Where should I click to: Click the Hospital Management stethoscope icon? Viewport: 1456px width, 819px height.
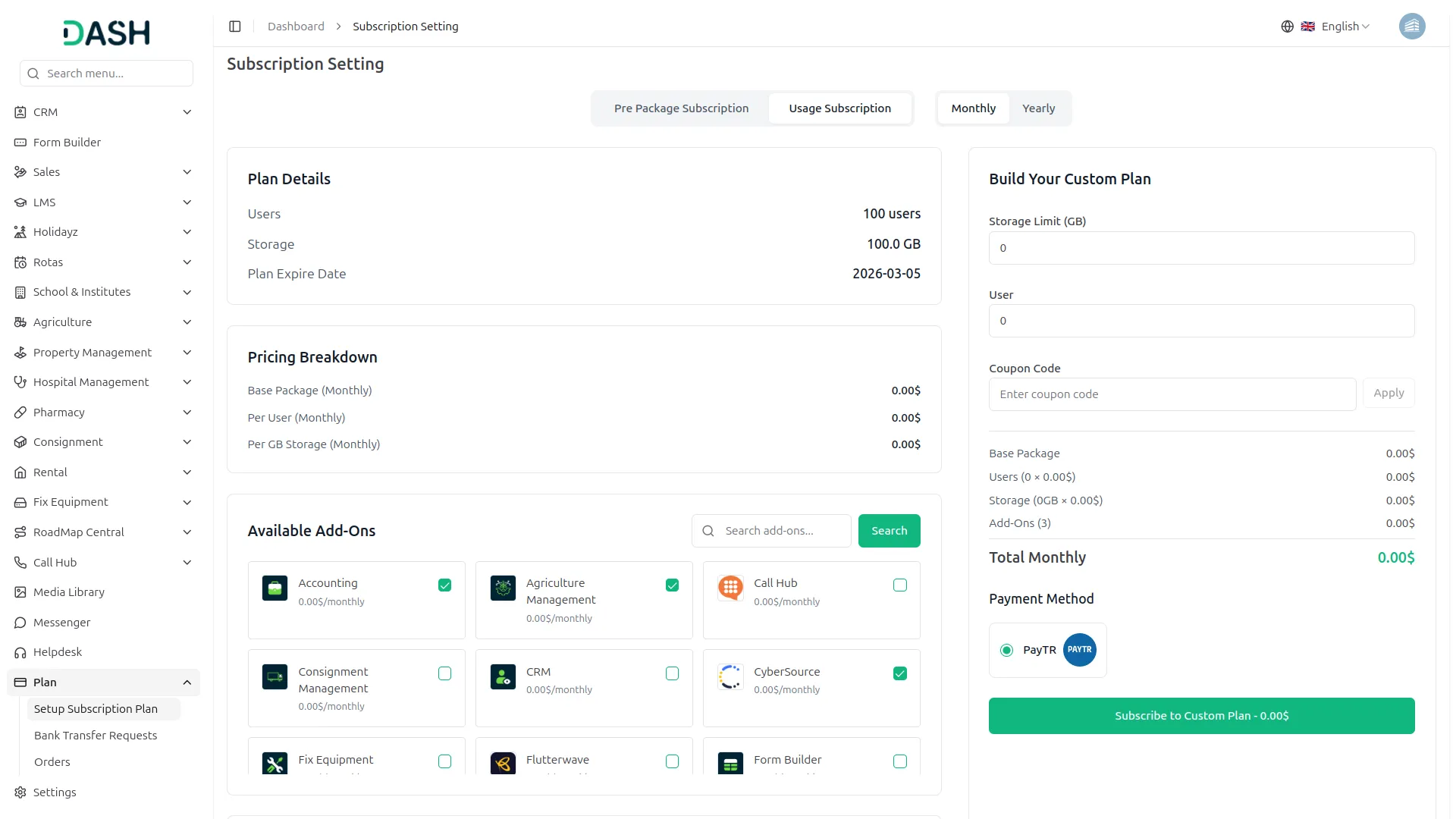20,382
